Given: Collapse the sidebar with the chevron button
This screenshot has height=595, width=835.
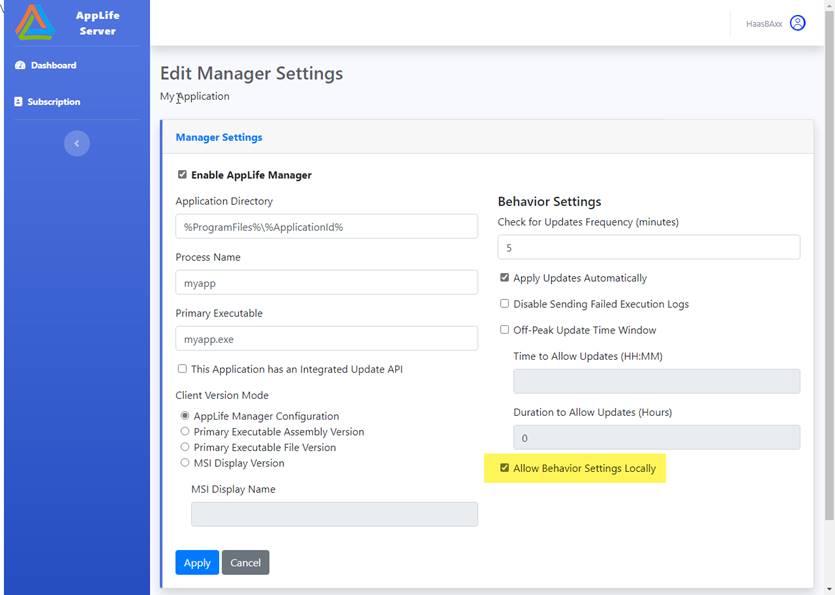Looking at the screenshot, I should [77, 143].
